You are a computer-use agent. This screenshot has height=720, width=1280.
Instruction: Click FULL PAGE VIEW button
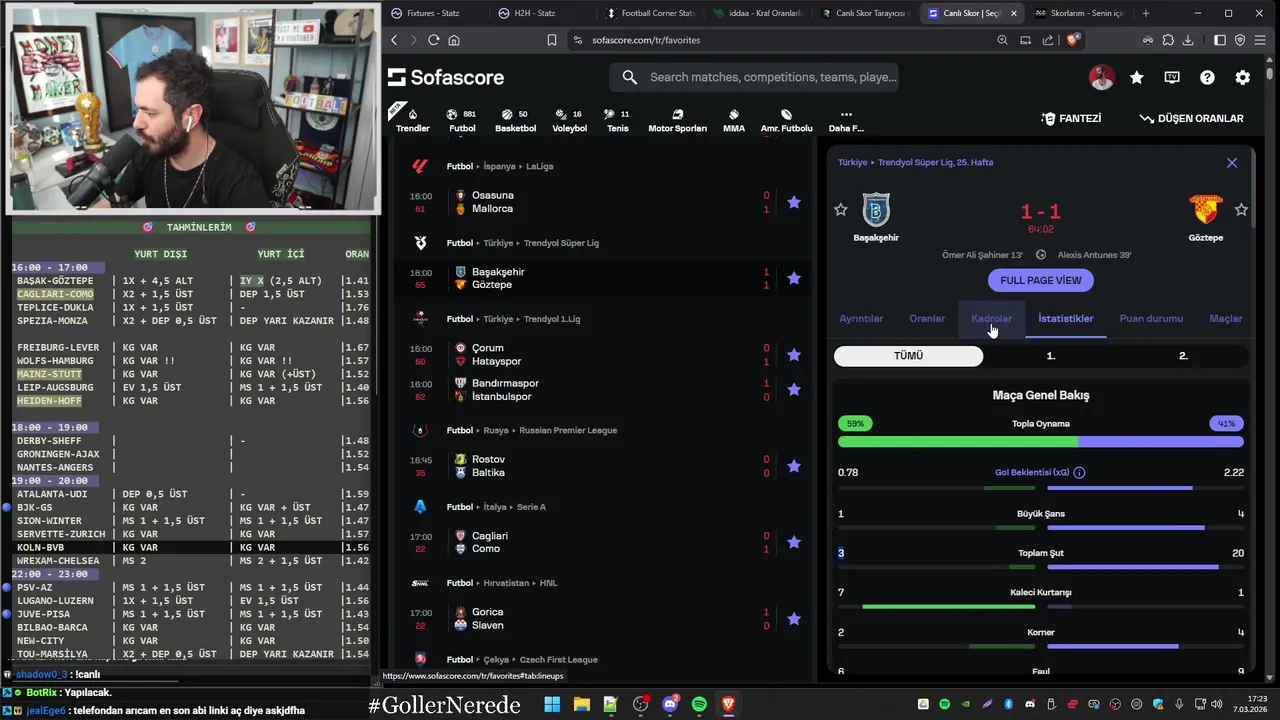coord(1040,280)
